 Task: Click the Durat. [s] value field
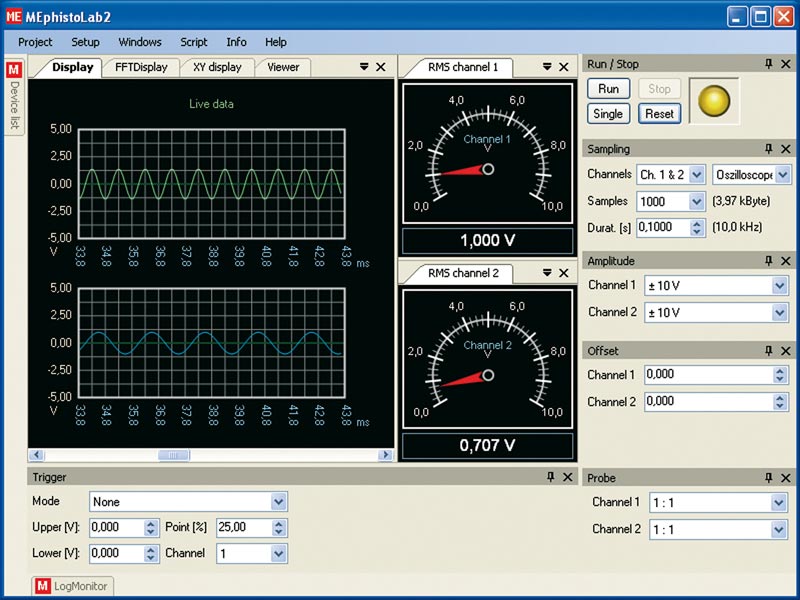tap(663, 228)
